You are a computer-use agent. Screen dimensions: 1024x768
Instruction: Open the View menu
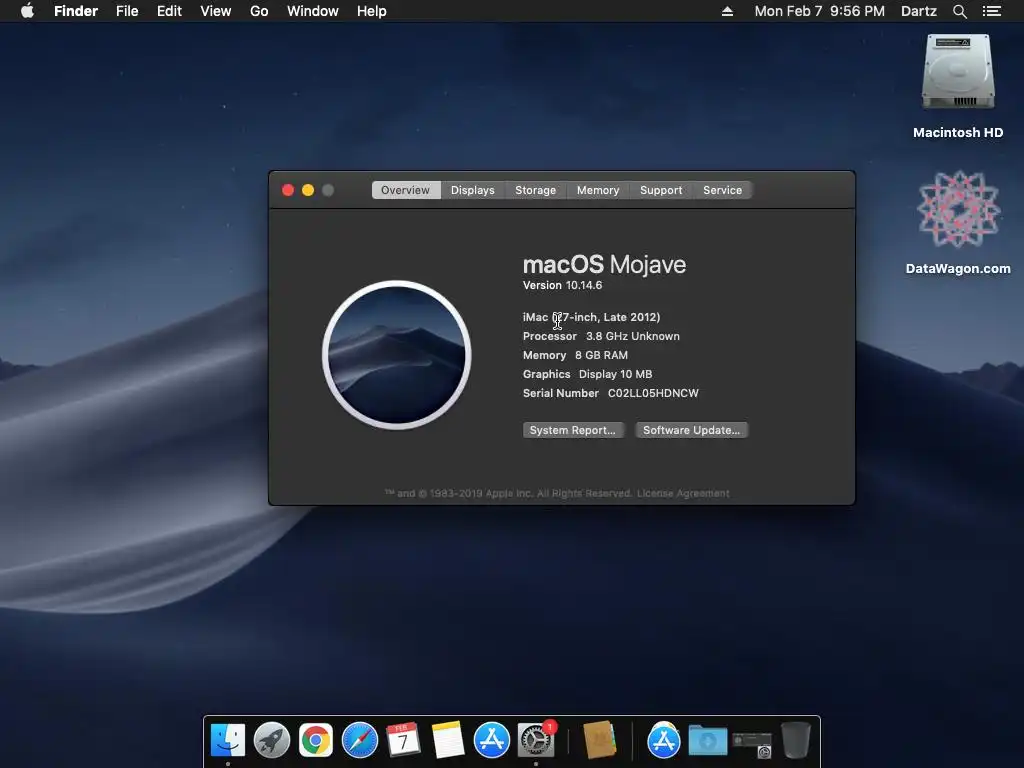coord(216,11)
